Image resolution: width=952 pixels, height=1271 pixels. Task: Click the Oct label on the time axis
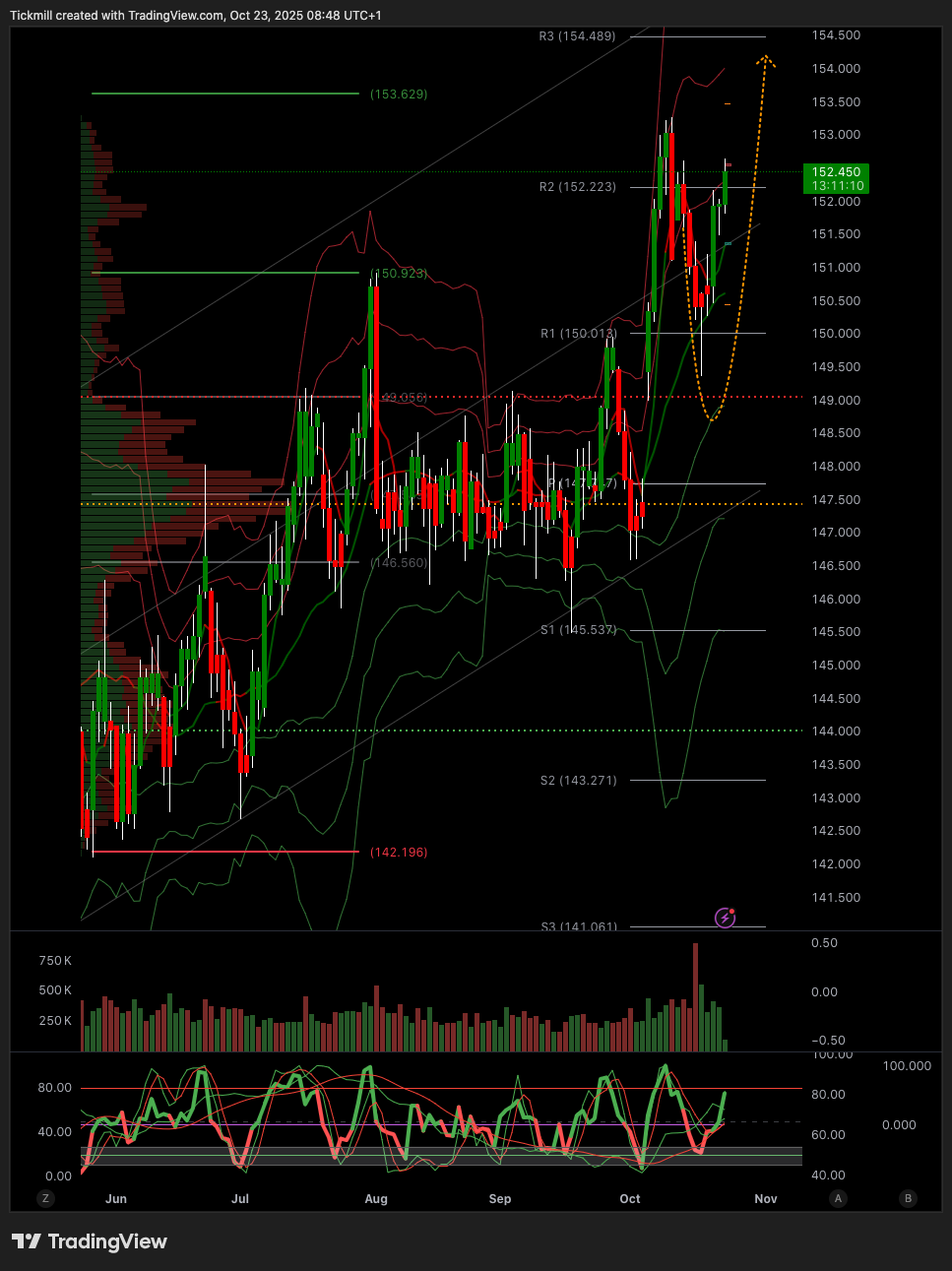click(630, 1199)
